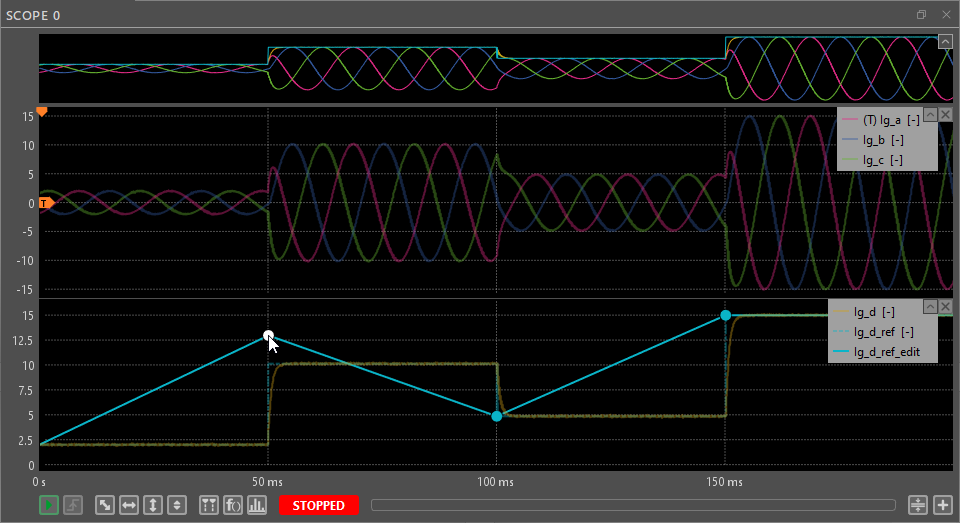Click the up-down vertical stepper icon
The height and width of the screenshot is (523, 960).
(x=176, y=505)
